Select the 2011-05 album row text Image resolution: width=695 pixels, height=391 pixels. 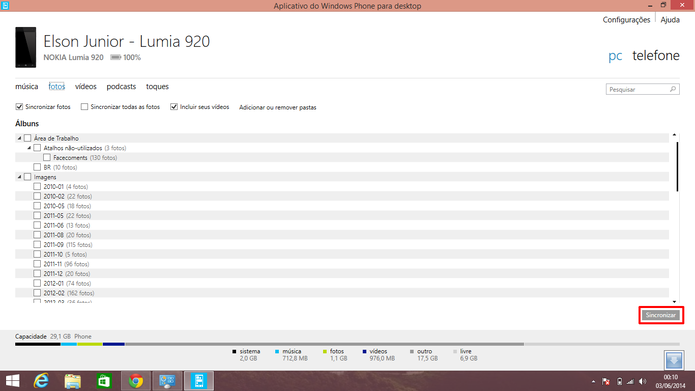coord(67,216)
